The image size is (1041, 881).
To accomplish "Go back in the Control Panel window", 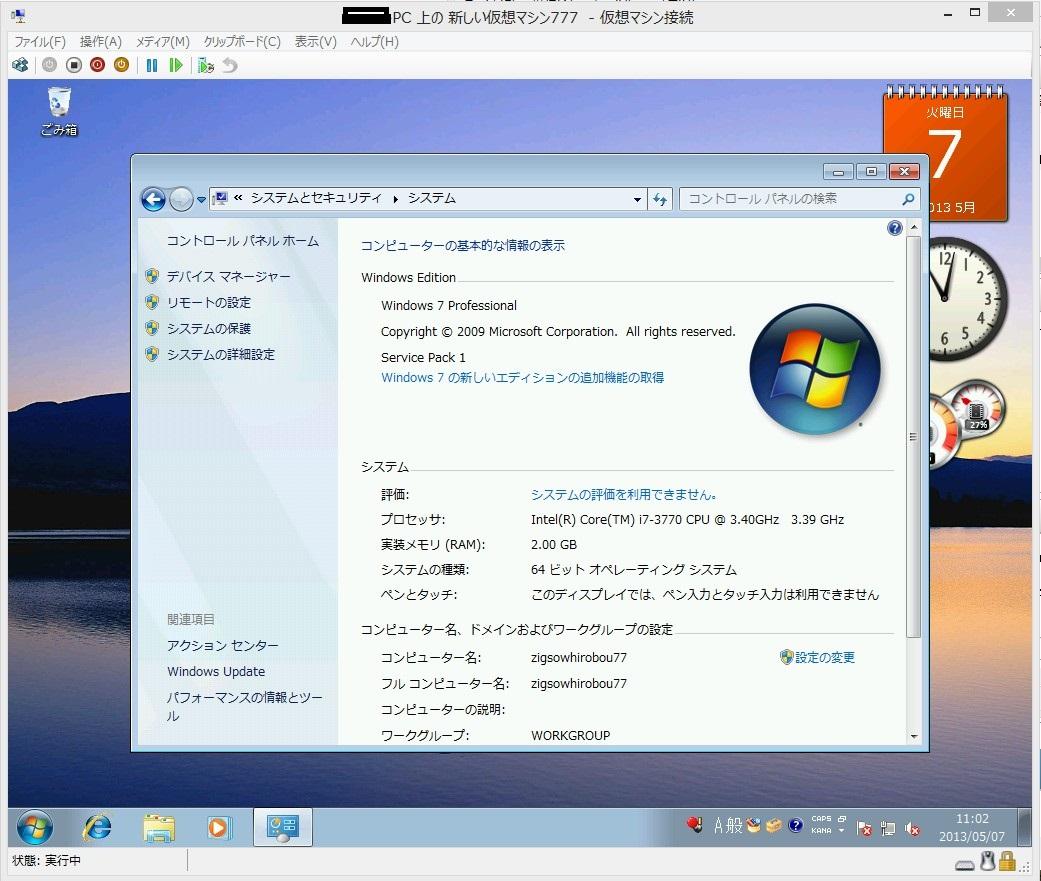I will [x=153, y=199].
